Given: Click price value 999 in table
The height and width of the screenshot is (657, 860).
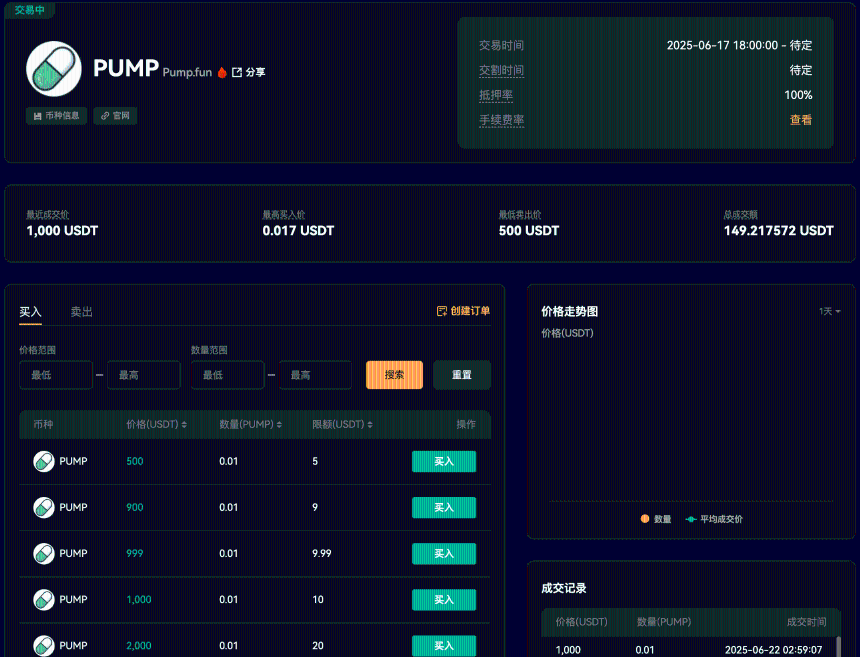Looking at the screenshot, I should coord(135,553).
